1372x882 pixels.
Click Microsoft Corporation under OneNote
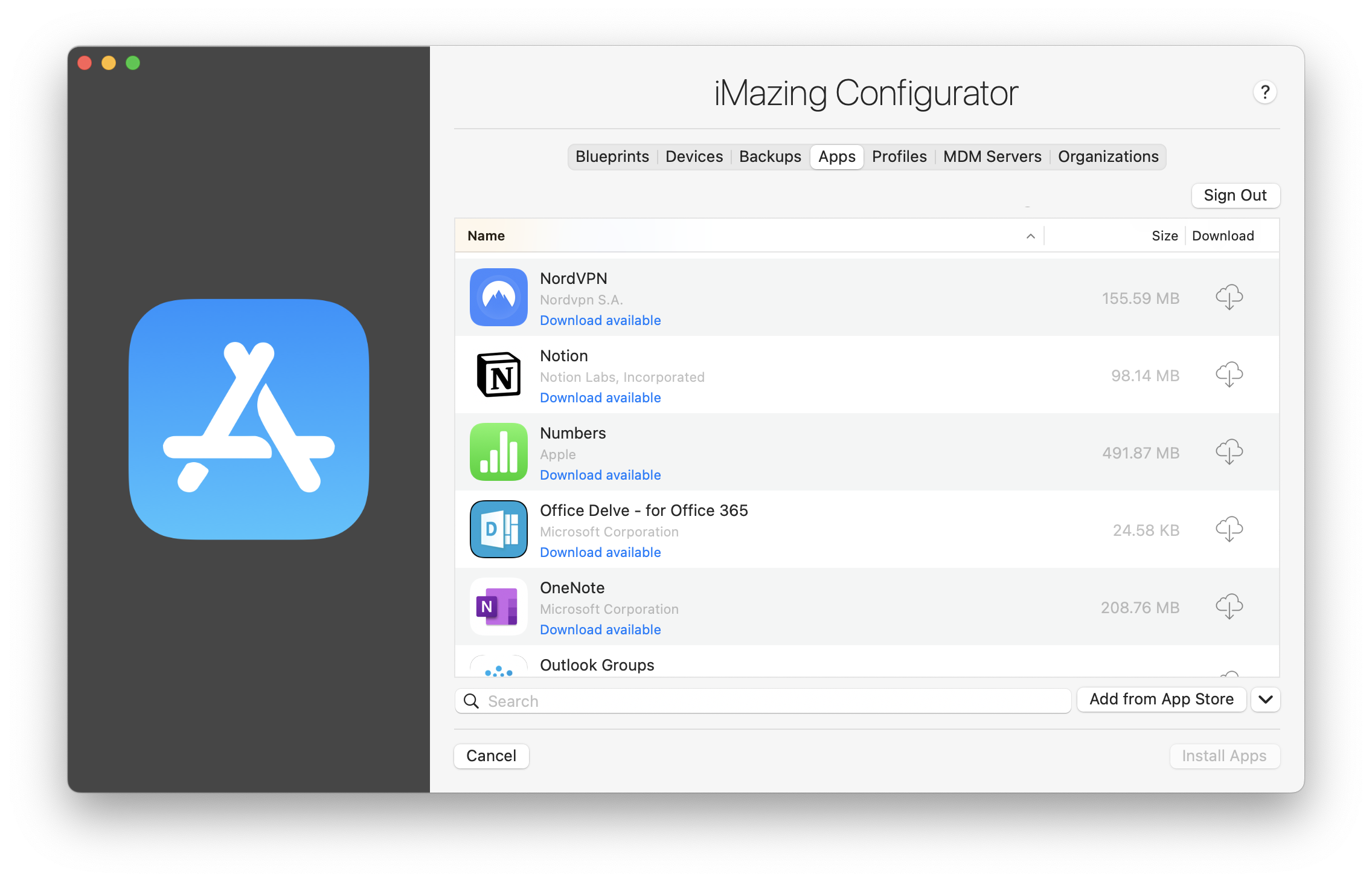tap(609, 609)
